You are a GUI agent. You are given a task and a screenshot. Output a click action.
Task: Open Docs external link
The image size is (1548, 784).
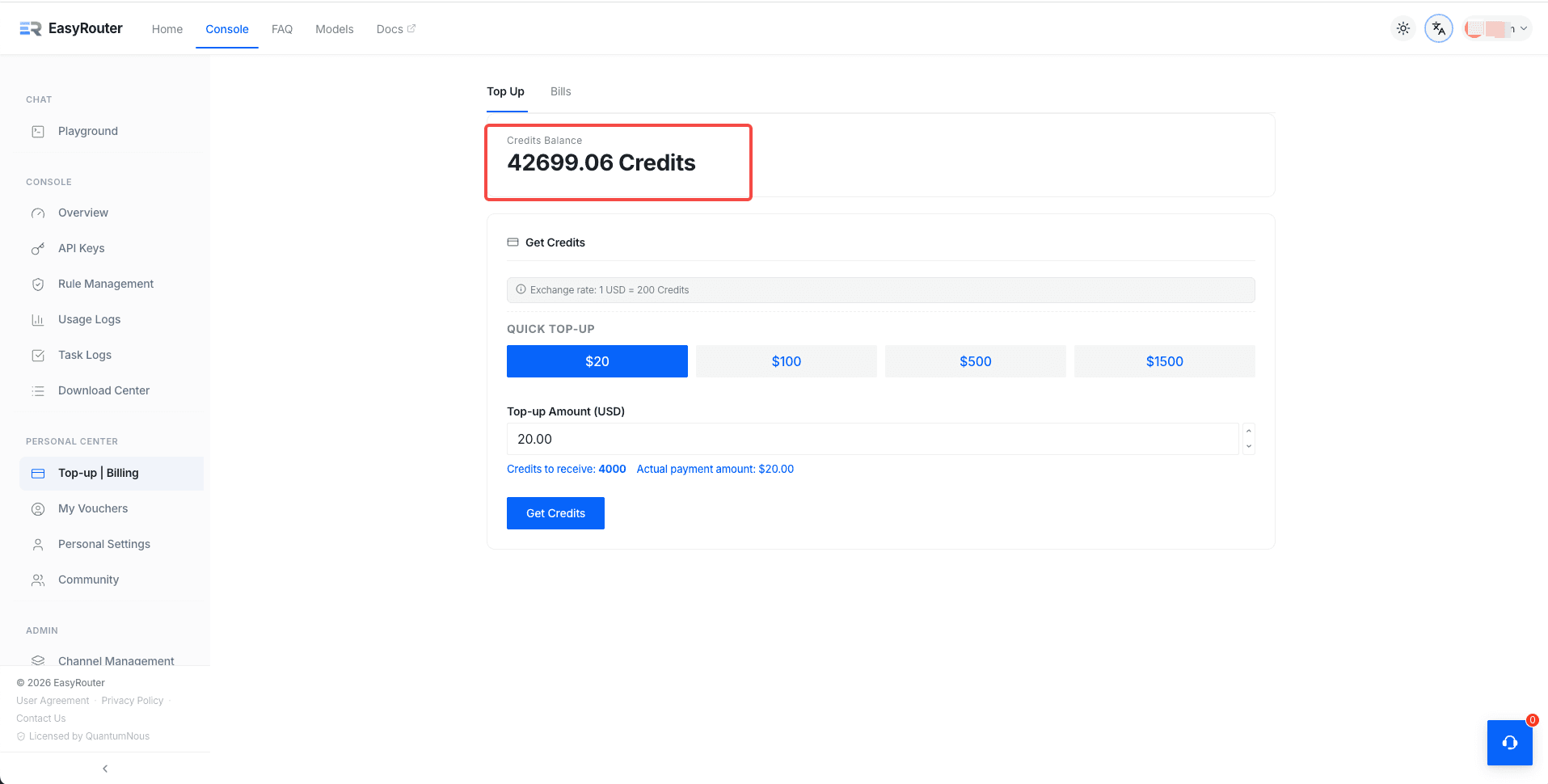click(x=396, y=29)
